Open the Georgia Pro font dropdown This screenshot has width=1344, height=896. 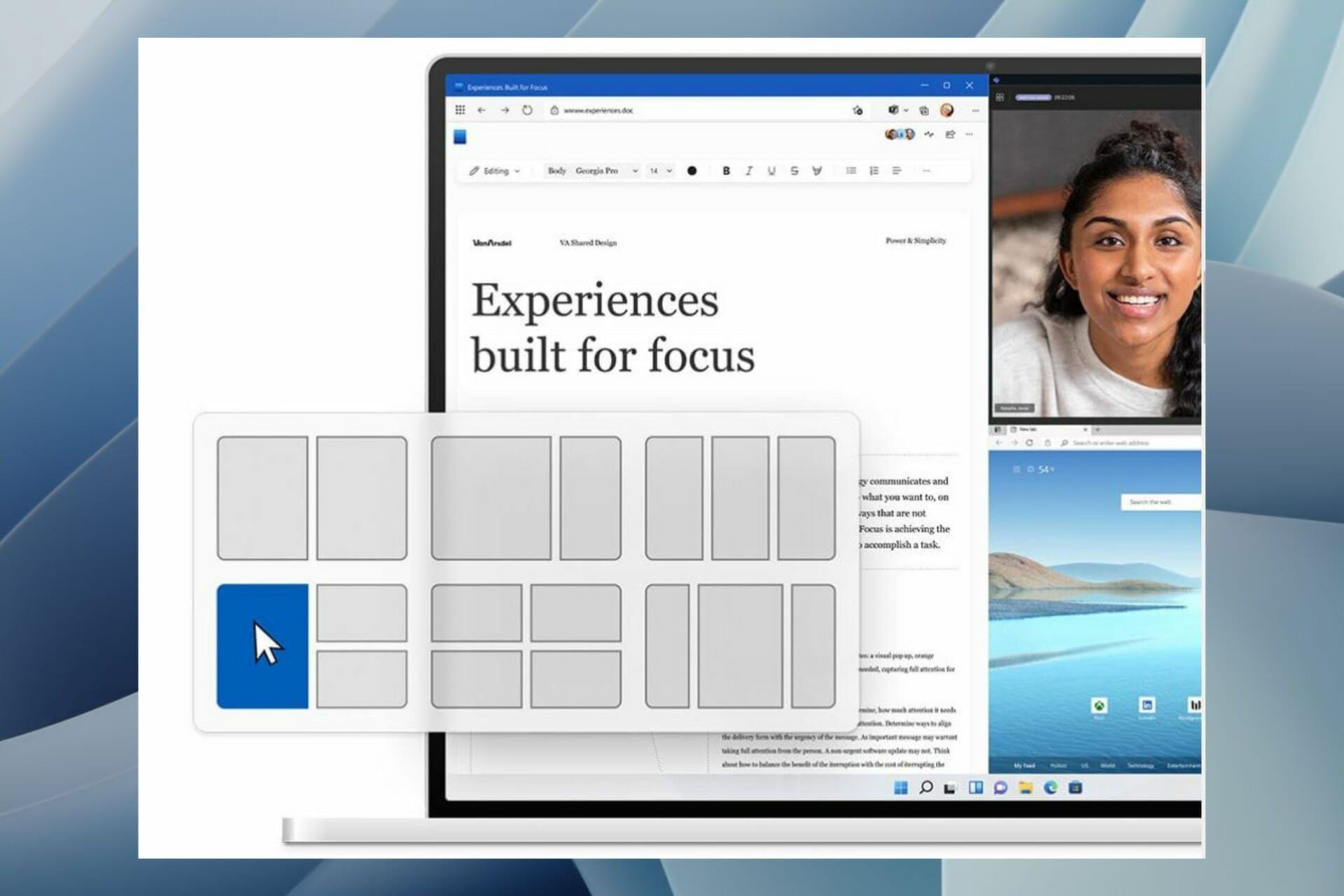606,171
